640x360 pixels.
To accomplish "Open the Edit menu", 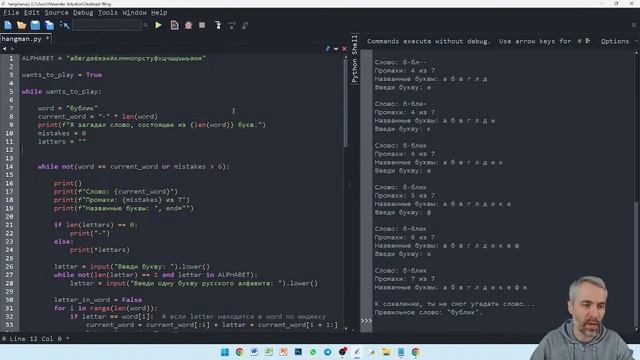I will click(x=31, y=13).
